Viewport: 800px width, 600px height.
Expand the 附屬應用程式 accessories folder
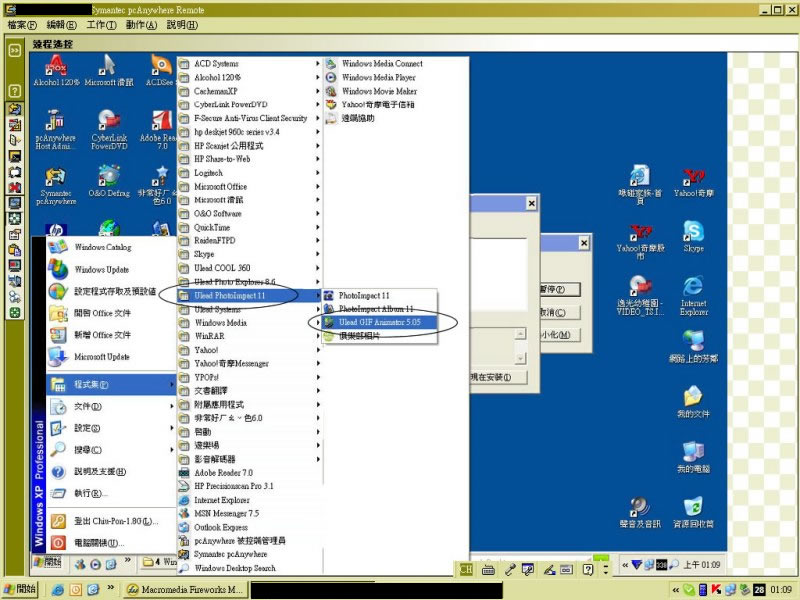pyautogui.click(x=250, y=405)
